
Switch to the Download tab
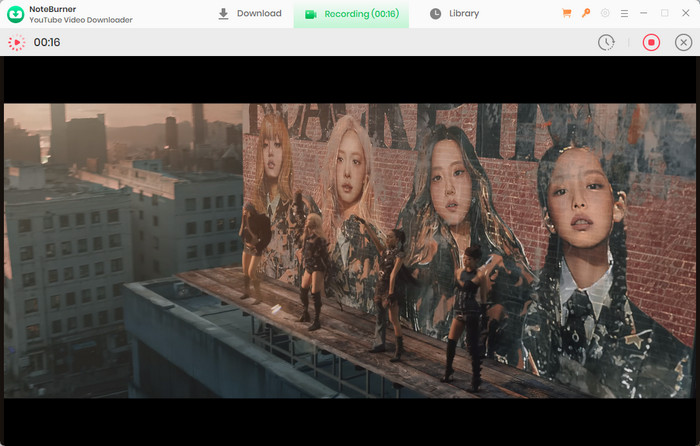coord(250,14)
